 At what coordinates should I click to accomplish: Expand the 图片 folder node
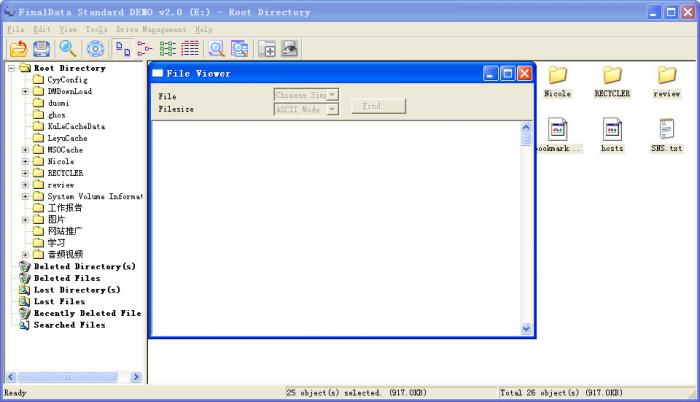[25, 219]
